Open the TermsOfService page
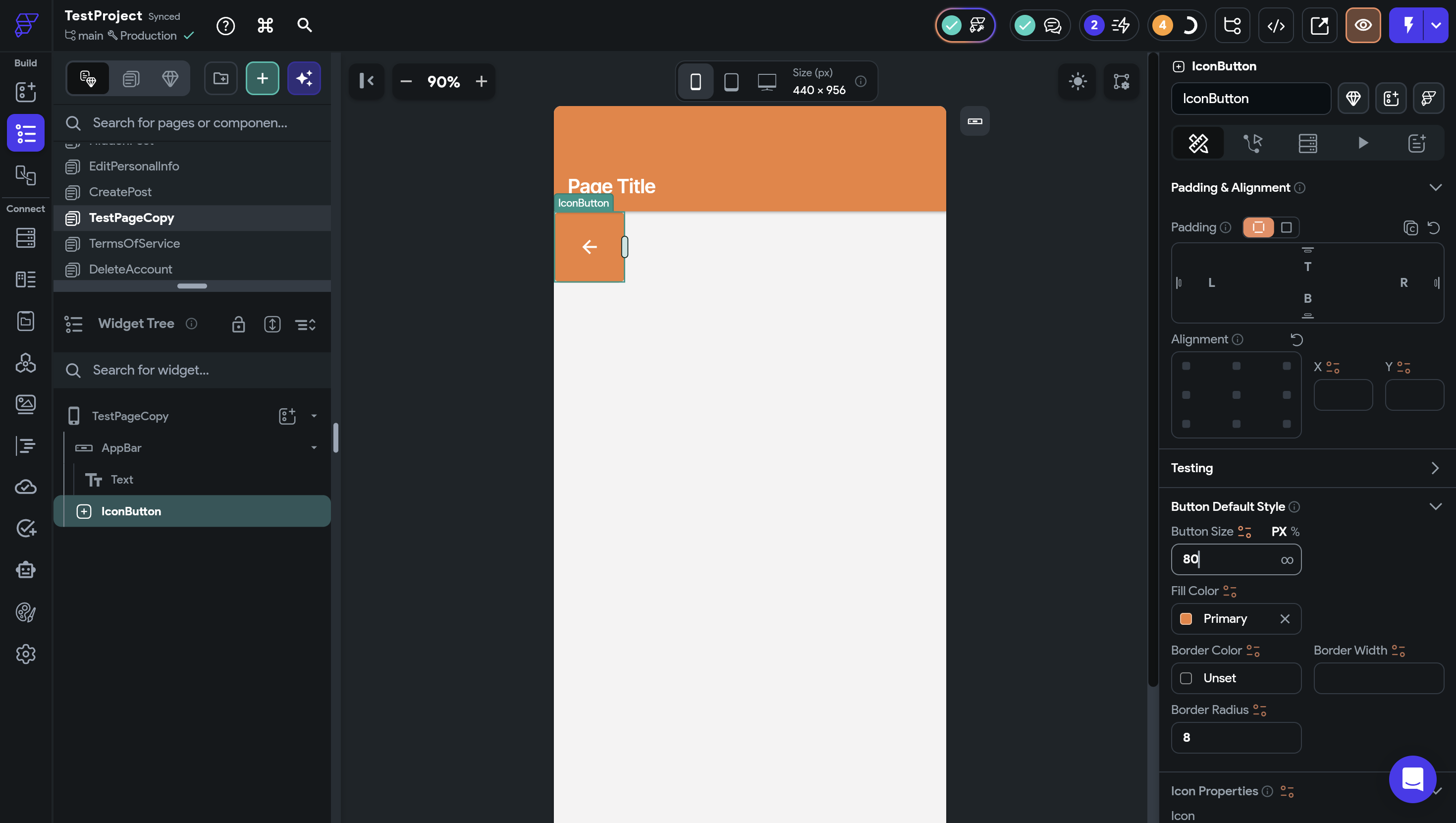The width and height of the screenshot is (1456, 823). (x=134, y=244)
